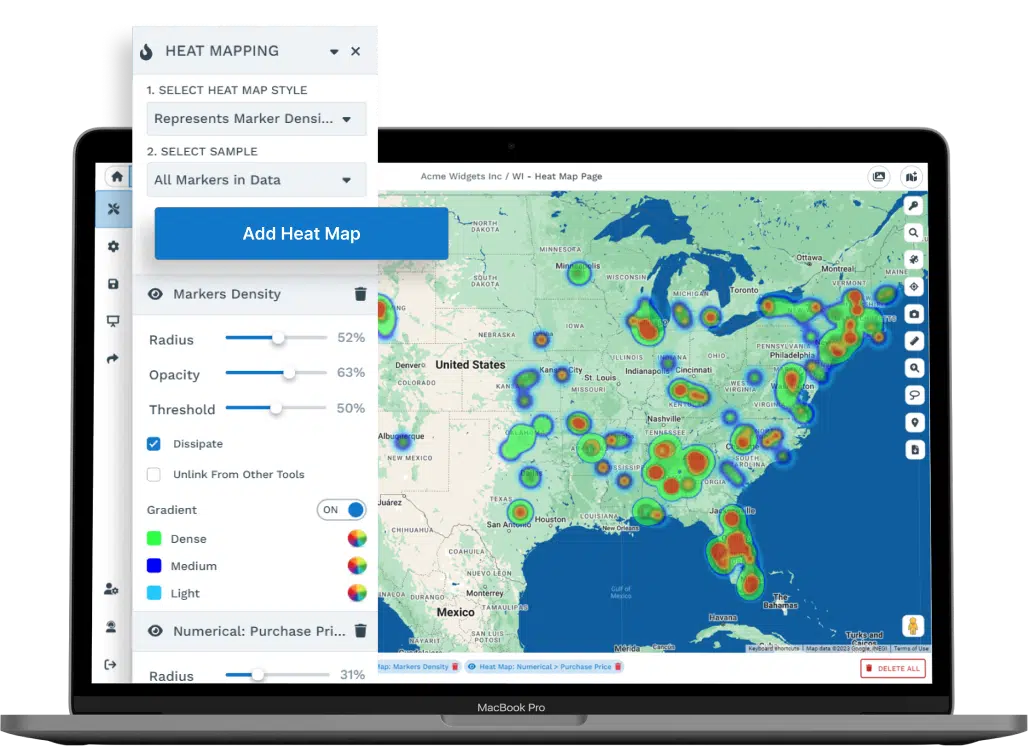Click the save icon in left sidebar

tap(113, 284)
